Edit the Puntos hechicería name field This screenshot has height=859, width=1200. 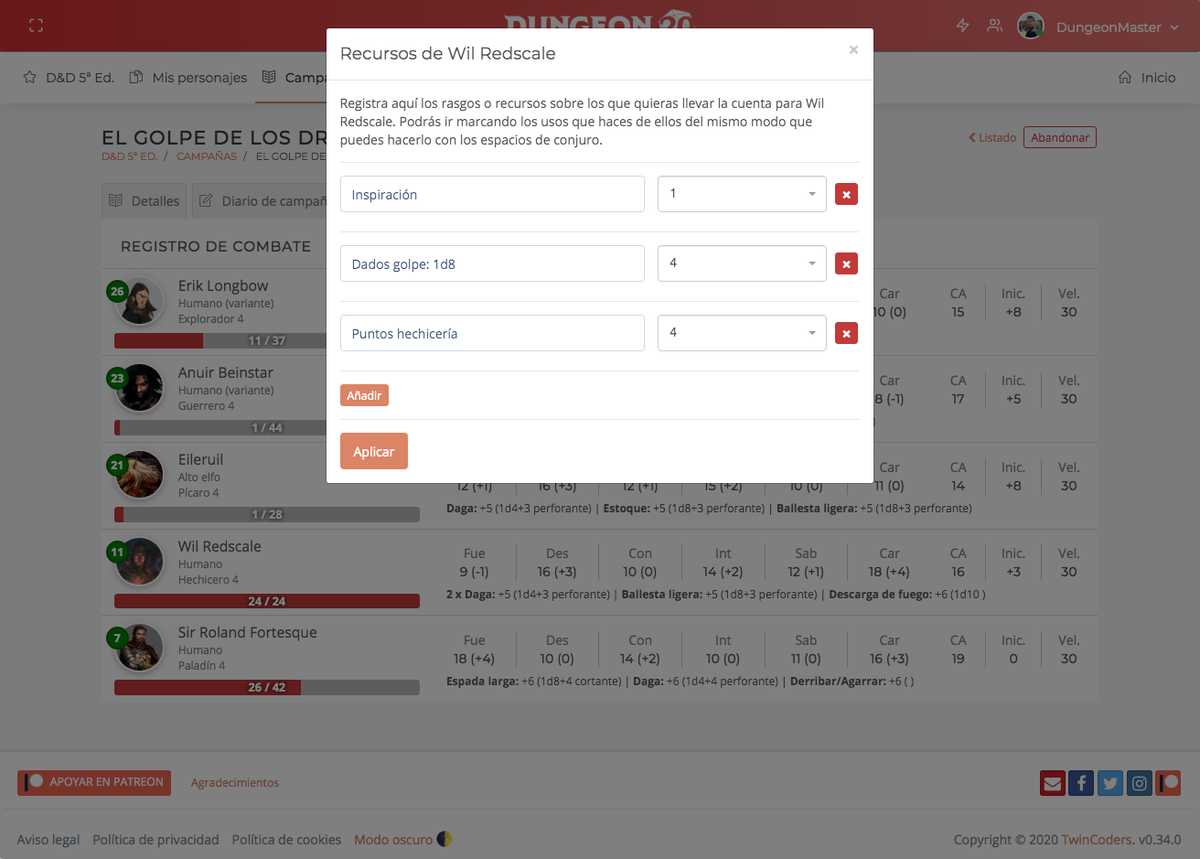pos(492,333)
